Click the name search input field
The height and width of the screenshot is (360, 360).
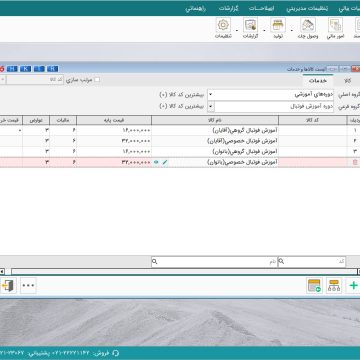point(215,262)
